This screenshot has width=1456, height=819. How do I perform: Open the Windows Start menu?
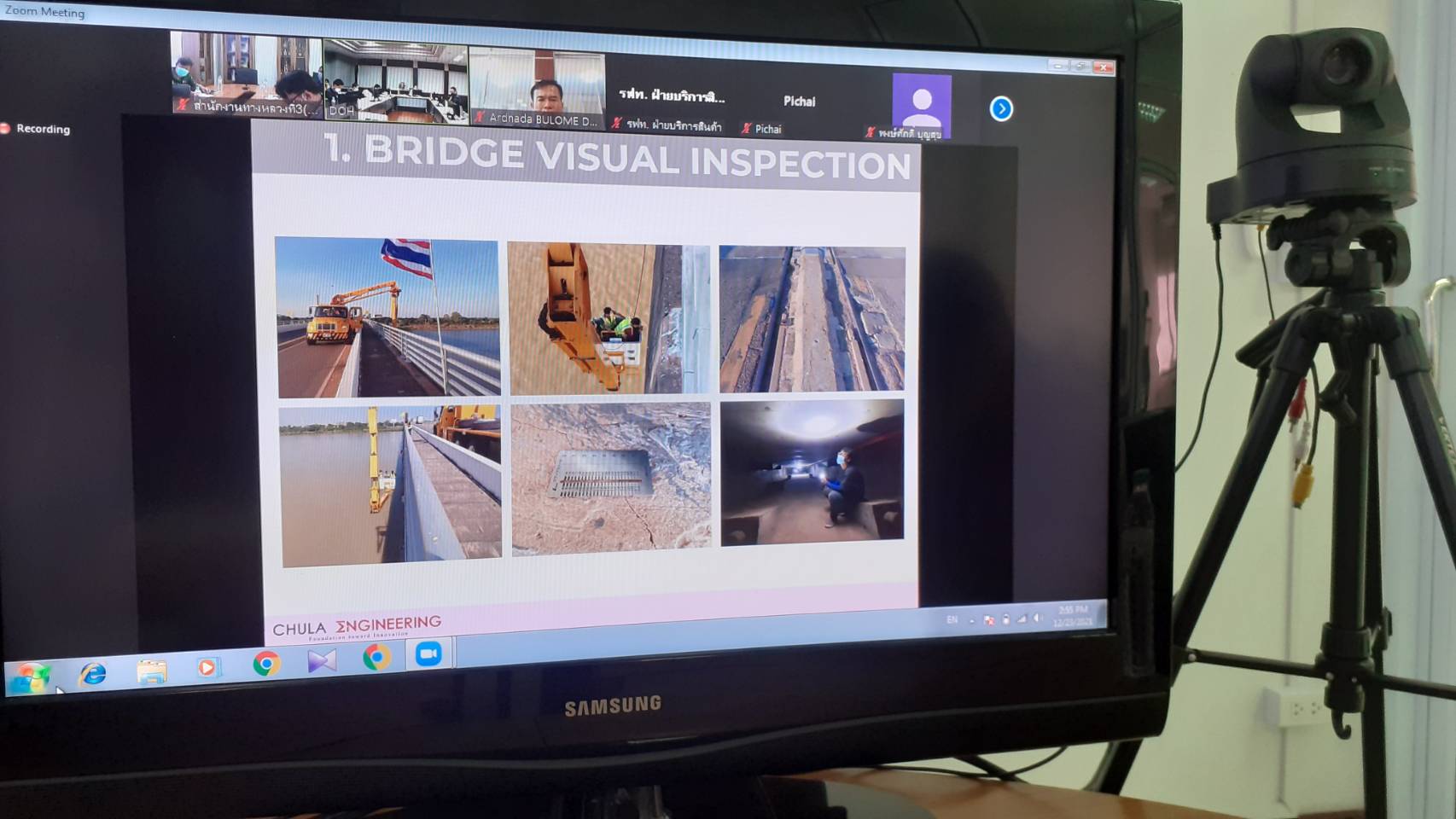point(30,677)
